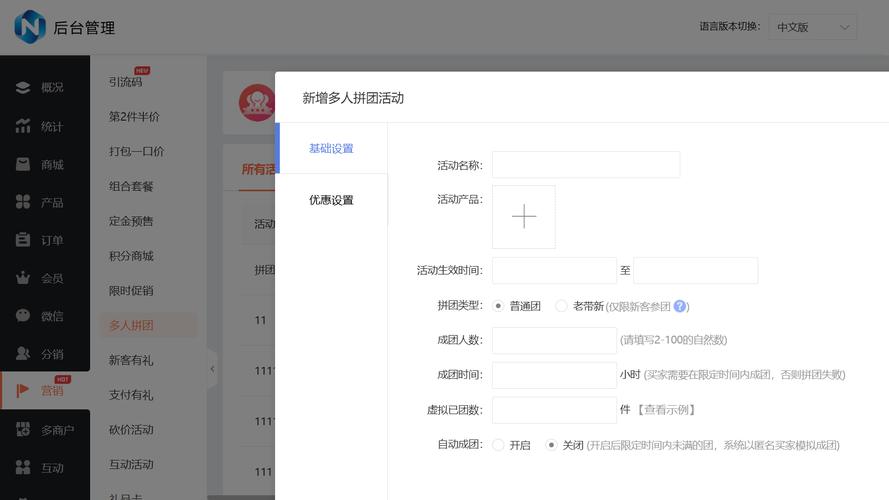Select 开启 for 自动成团
This screenshot has width=889, height=500.
498,445
